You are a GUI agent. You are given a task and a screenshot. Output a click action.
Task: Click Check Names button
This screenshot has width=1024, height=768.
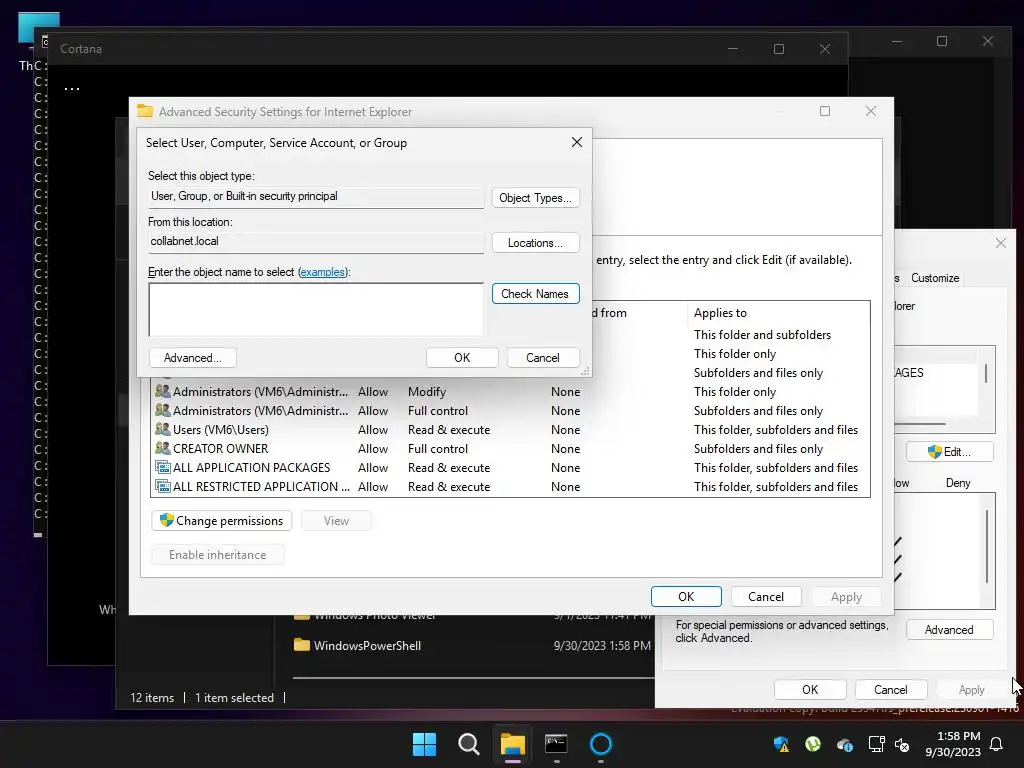(535, 294)
